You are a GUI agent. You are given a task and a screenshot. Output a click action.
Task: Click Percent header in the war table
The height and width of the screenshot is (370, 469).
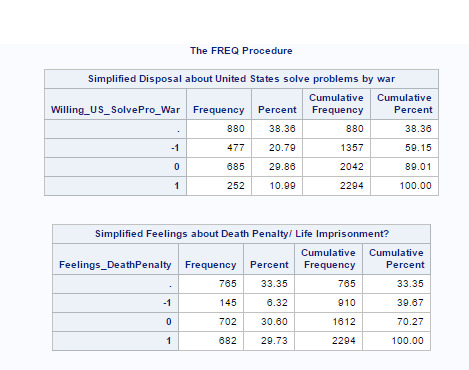tap(277, 104)
